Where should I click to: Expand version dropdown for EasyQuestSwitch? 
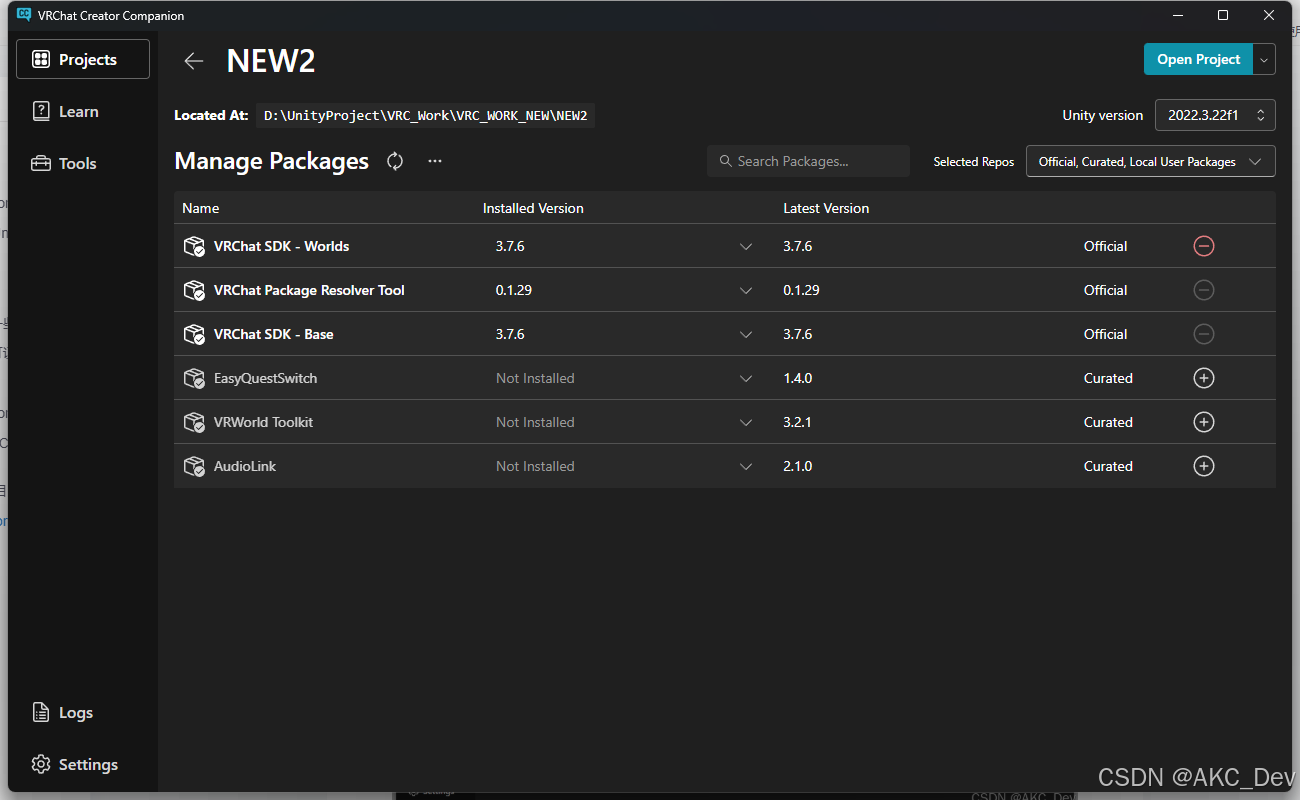tap(746, 379)
